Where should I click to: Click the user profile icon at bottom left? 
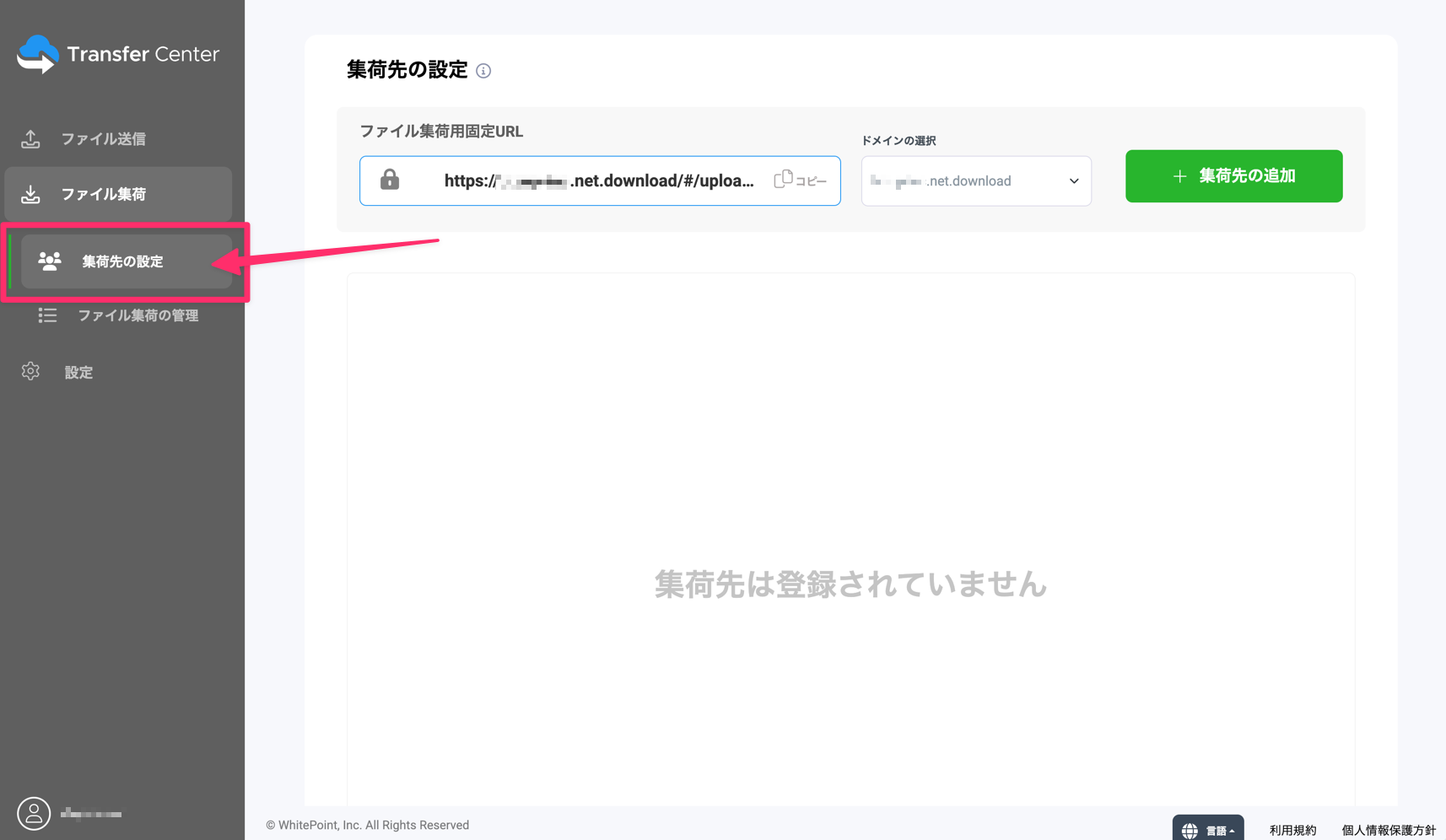(34, 813)
